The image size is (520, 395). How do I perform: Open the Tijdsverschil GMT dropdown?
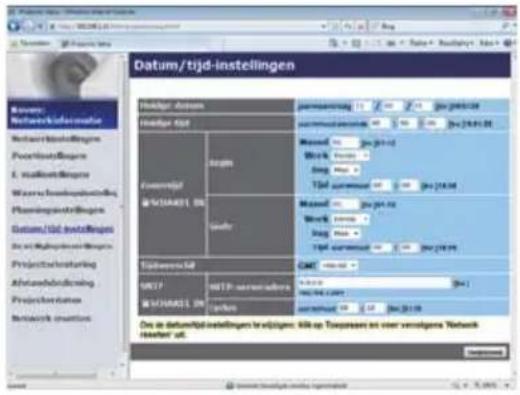point(338,265)
